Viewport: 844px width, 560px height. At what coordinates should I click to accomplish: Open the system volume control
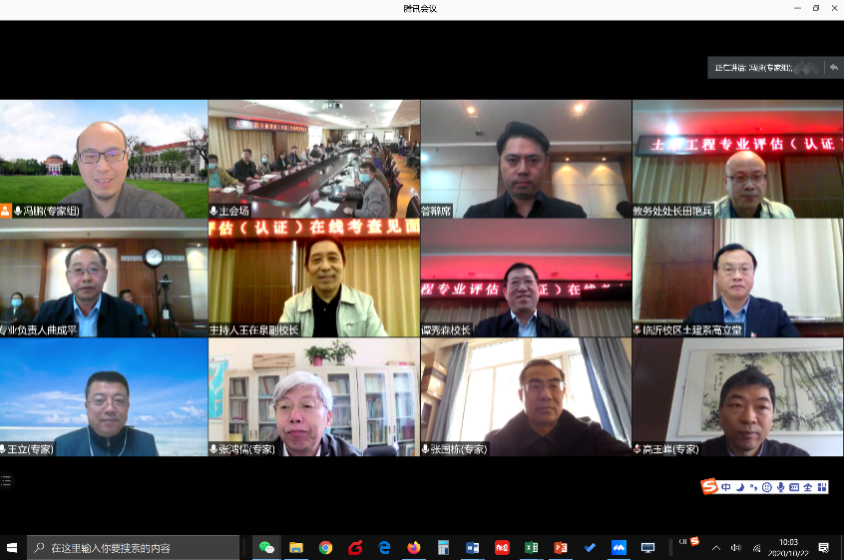point(736,547)
